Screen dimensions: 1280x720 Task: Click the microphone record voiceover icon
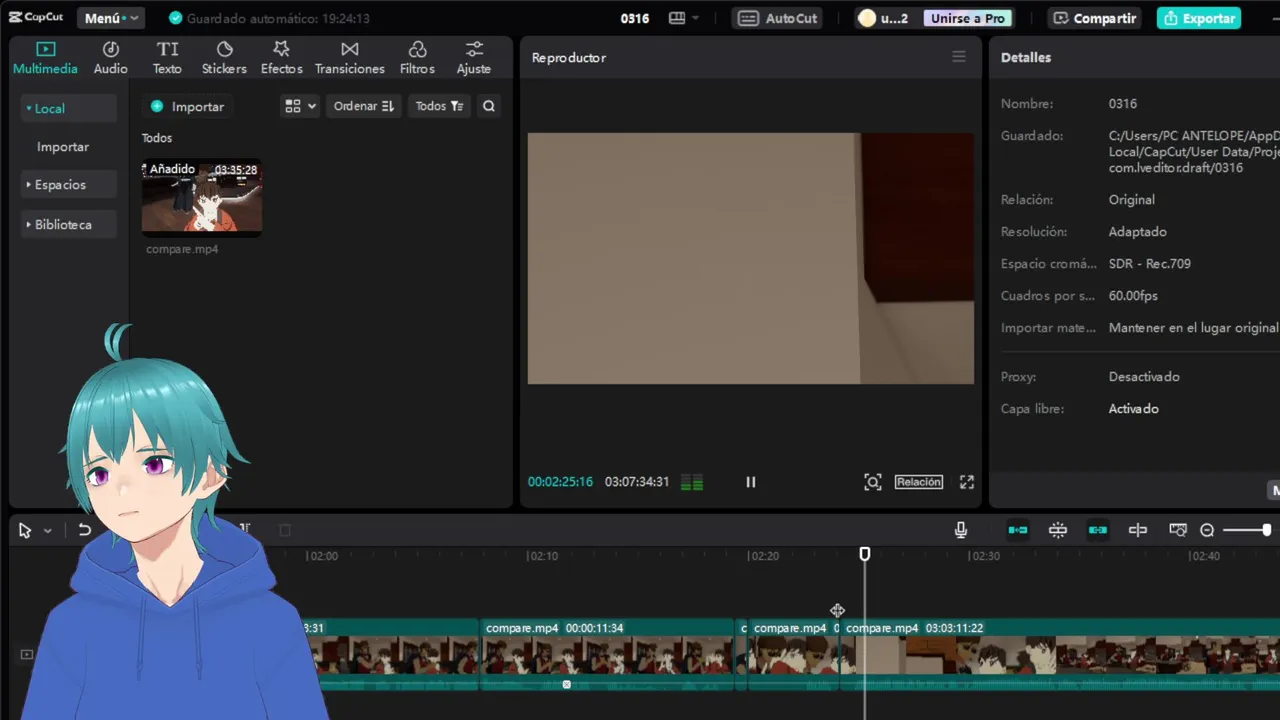[961, 530]
